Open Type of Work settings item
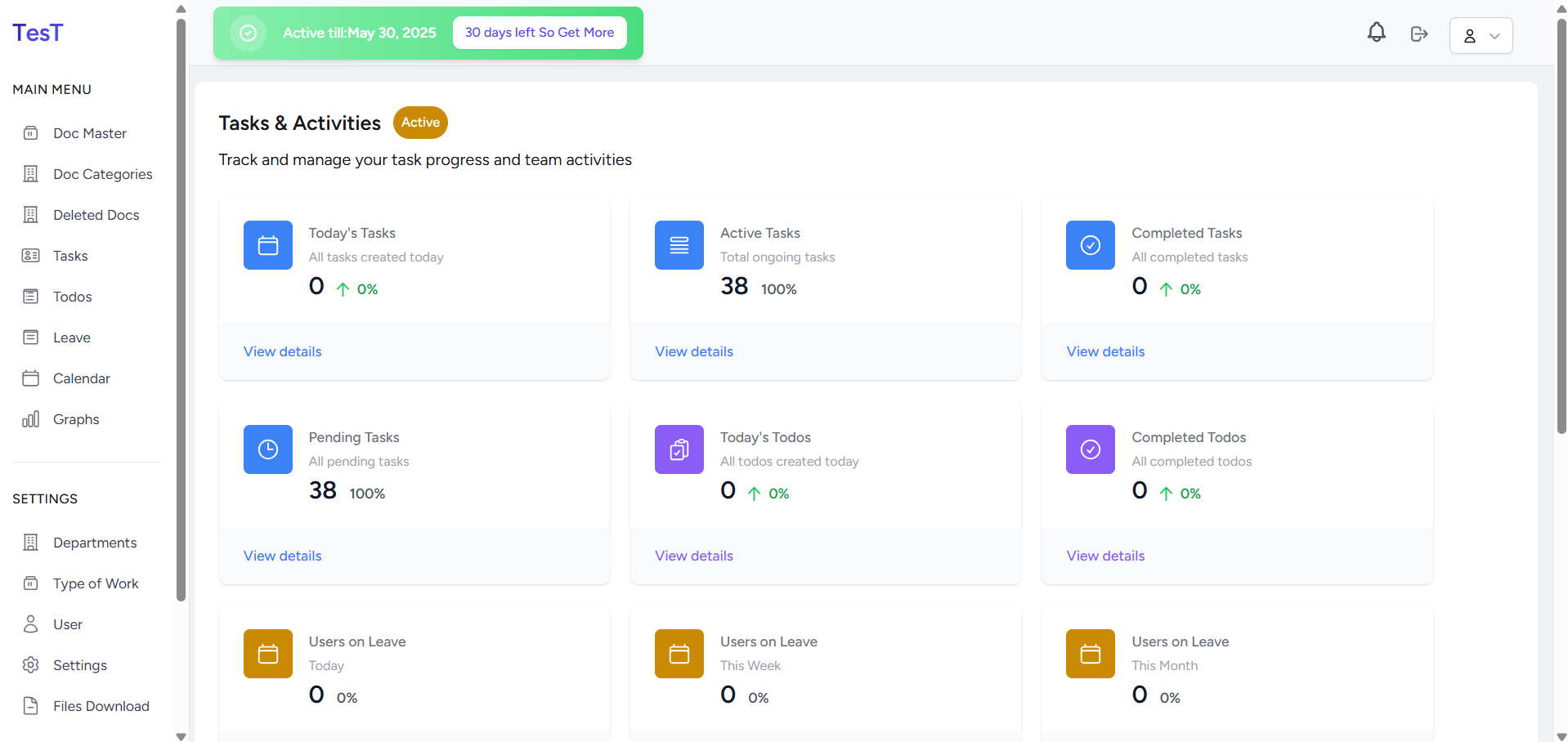 [x=96, y=583]
